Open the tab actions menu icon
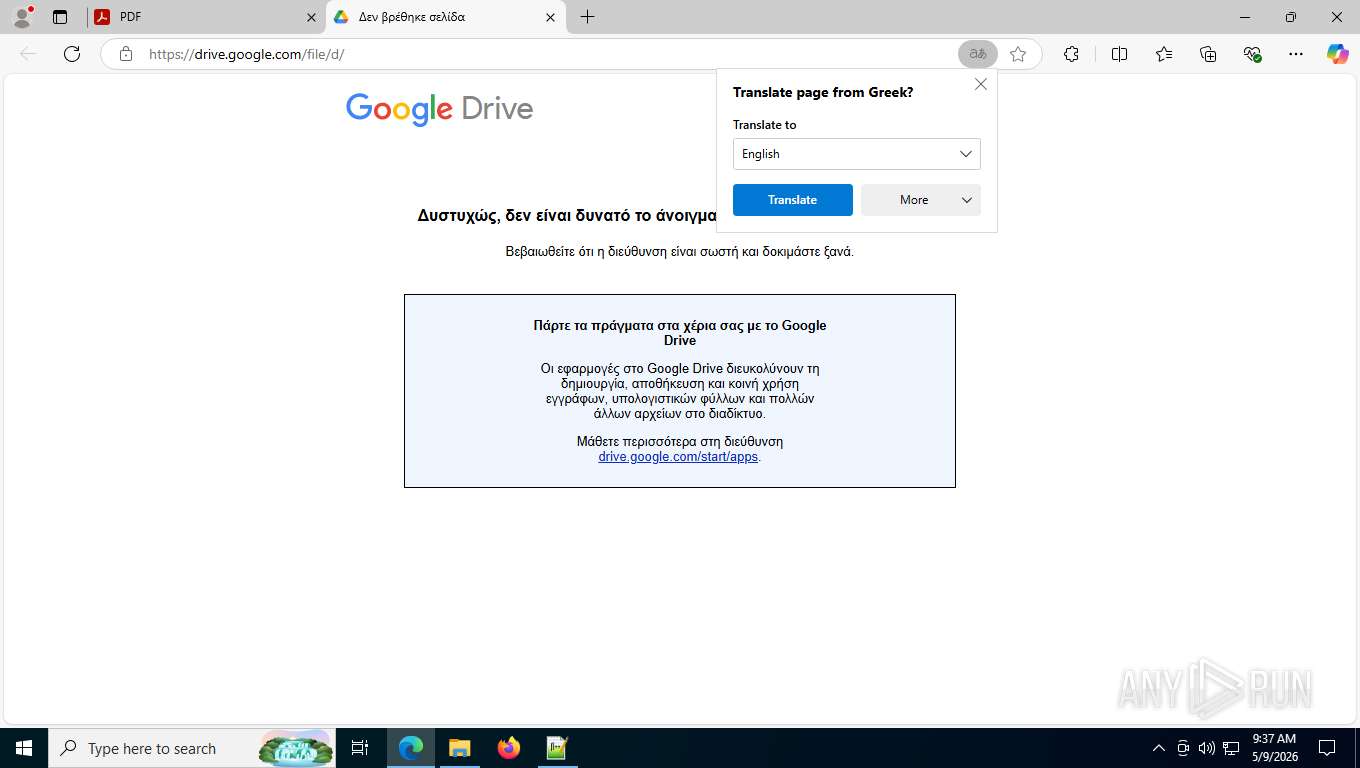 tap(60, 17)
